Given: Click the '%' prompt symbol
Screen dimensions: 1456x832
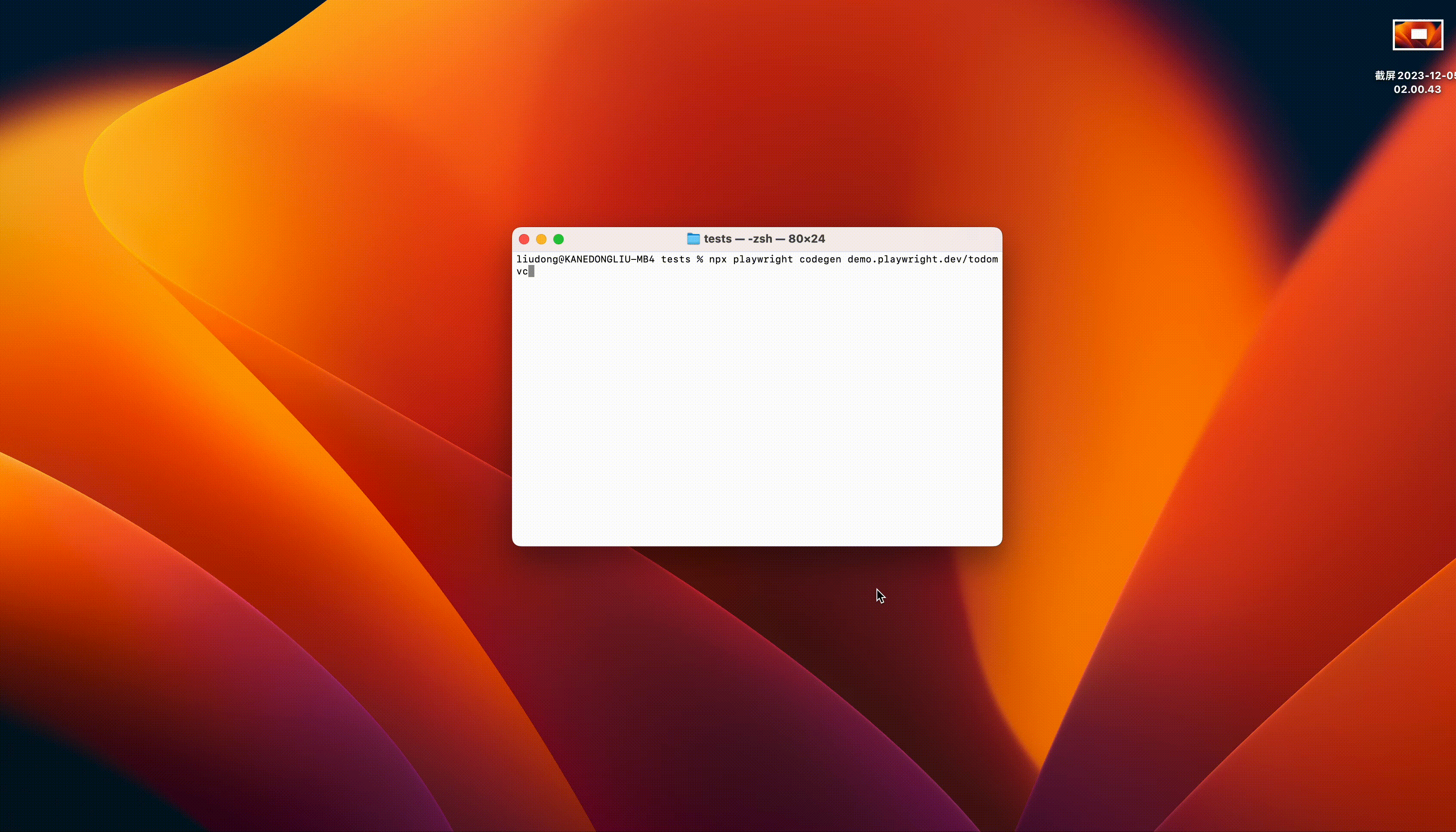Looking at the screenshot, I should [700, 259].
